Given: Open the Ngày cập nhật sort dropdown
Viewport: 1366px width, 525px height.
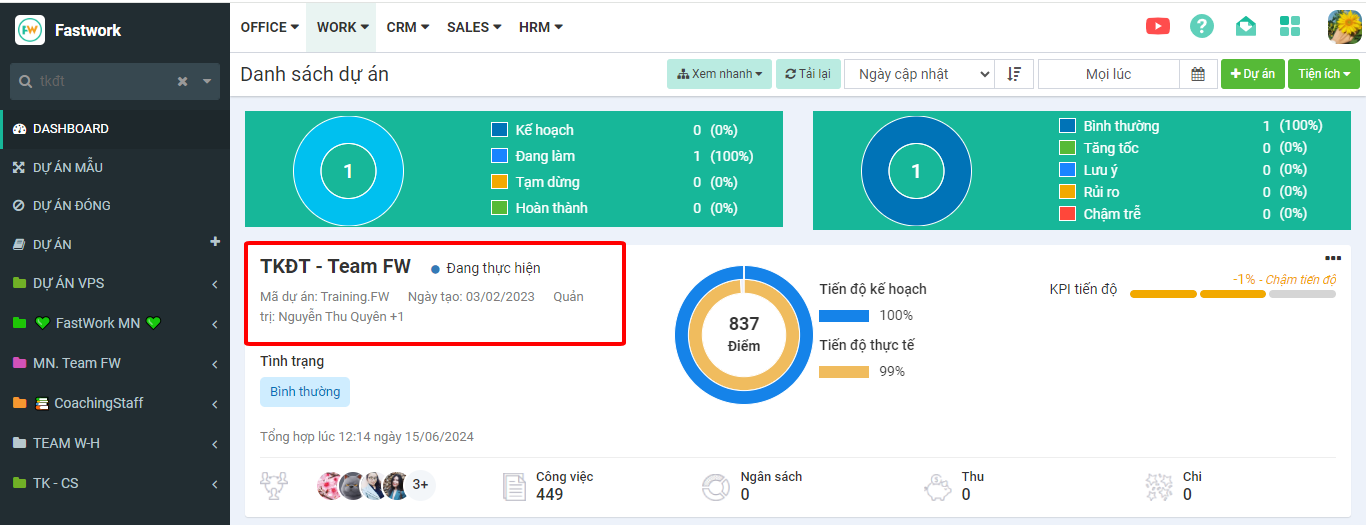Looking at the screenshot, I should [x=919, y=74].
